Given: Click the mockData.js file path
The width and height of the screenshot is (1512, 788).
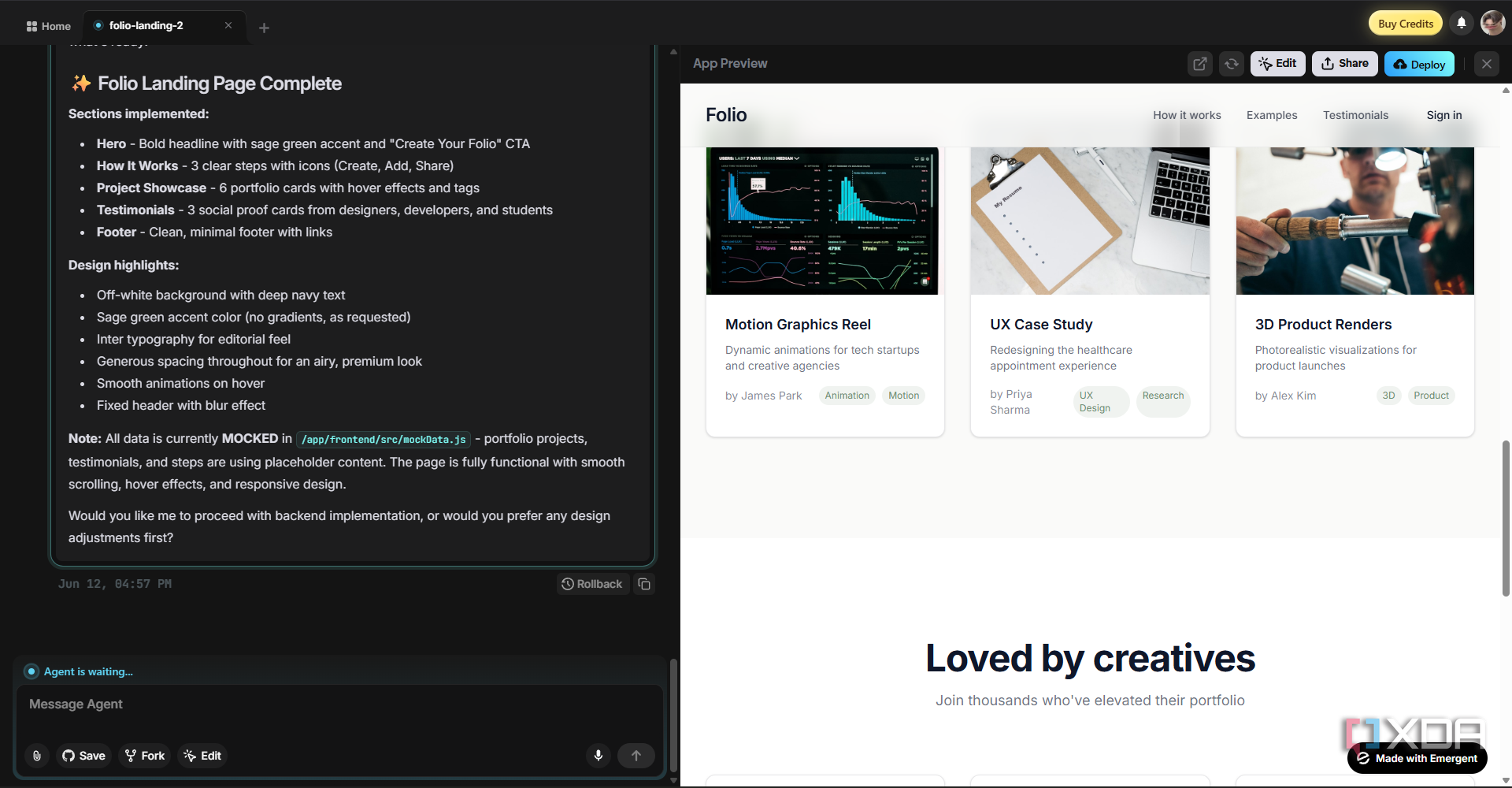Looking at the screenshot, I should (384, 440).
